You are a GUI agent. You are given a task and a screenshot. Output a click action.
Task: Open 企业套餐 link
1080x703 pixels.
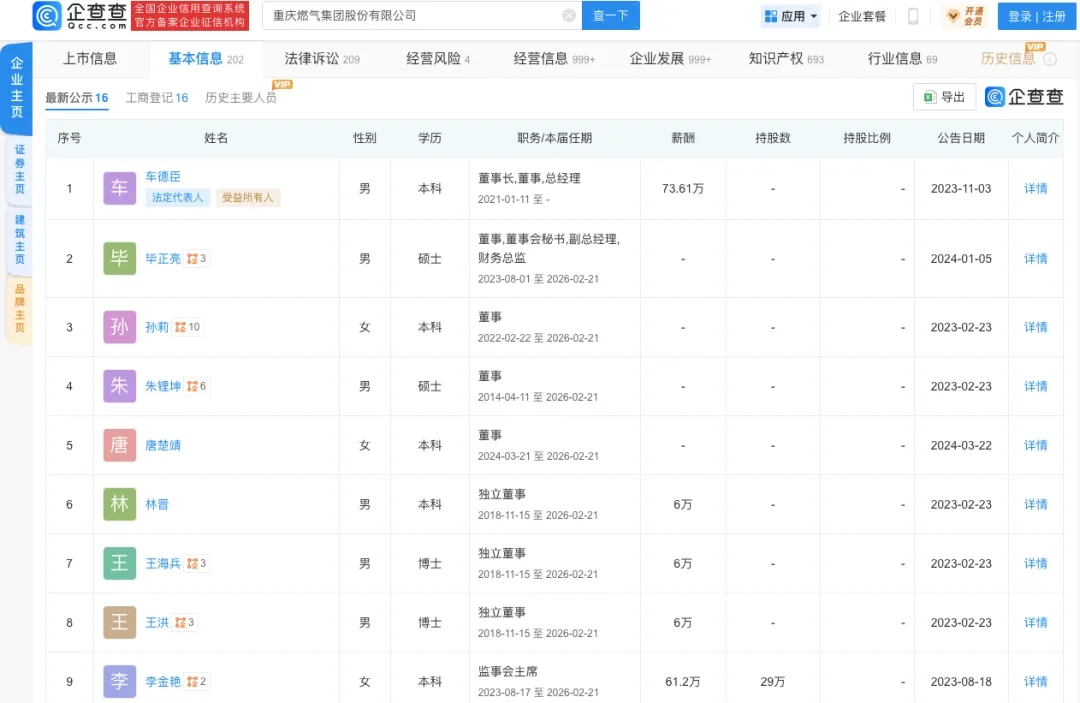pos(862,17)
